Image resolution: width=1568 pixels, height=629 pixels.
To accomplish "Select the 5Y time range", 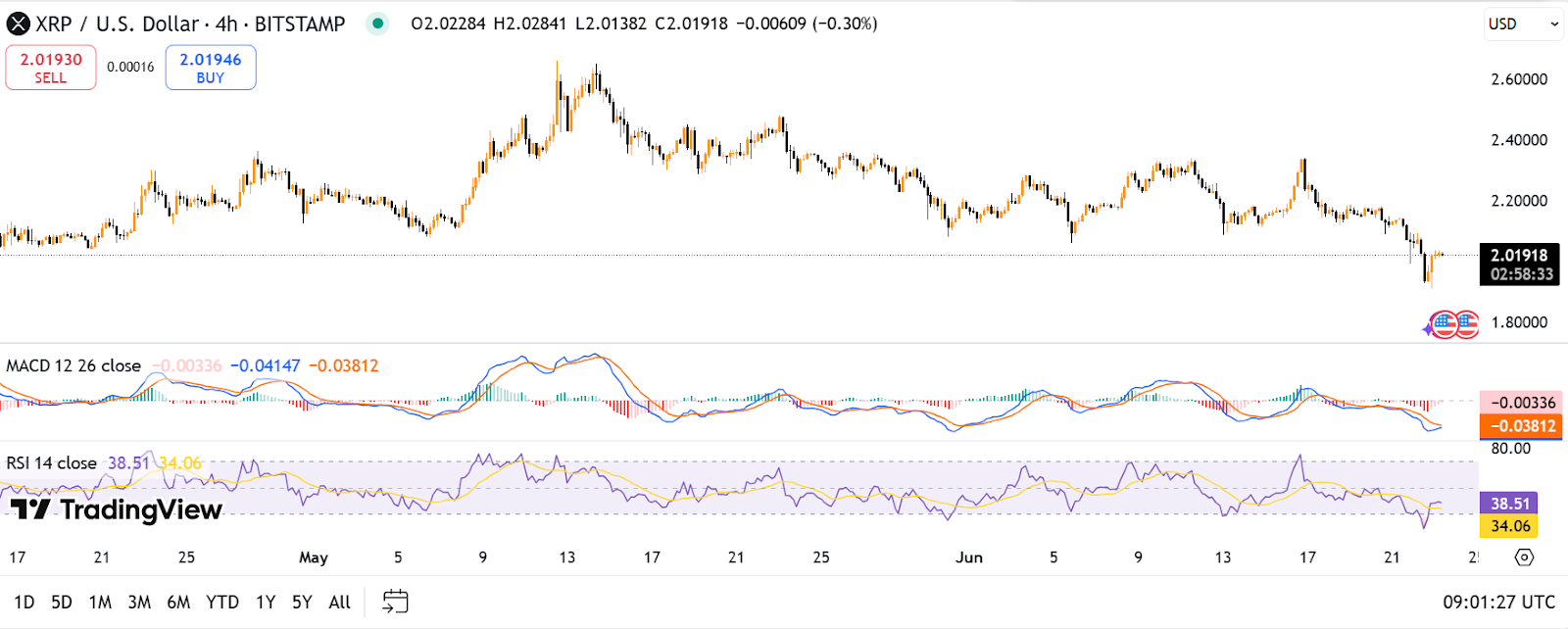I will tap(302, 603).
